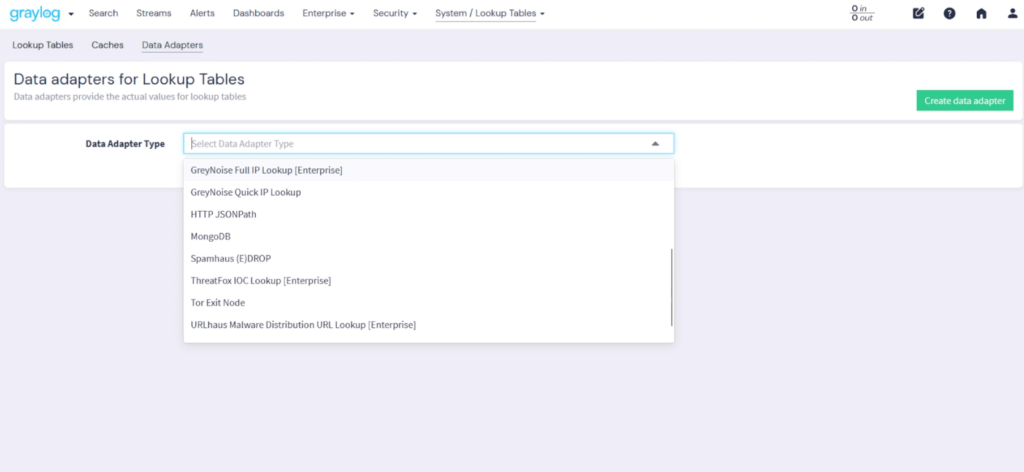1024x472 pixels.
Task: Open the Security dropdown menu
Action: (x=394, y=13)
